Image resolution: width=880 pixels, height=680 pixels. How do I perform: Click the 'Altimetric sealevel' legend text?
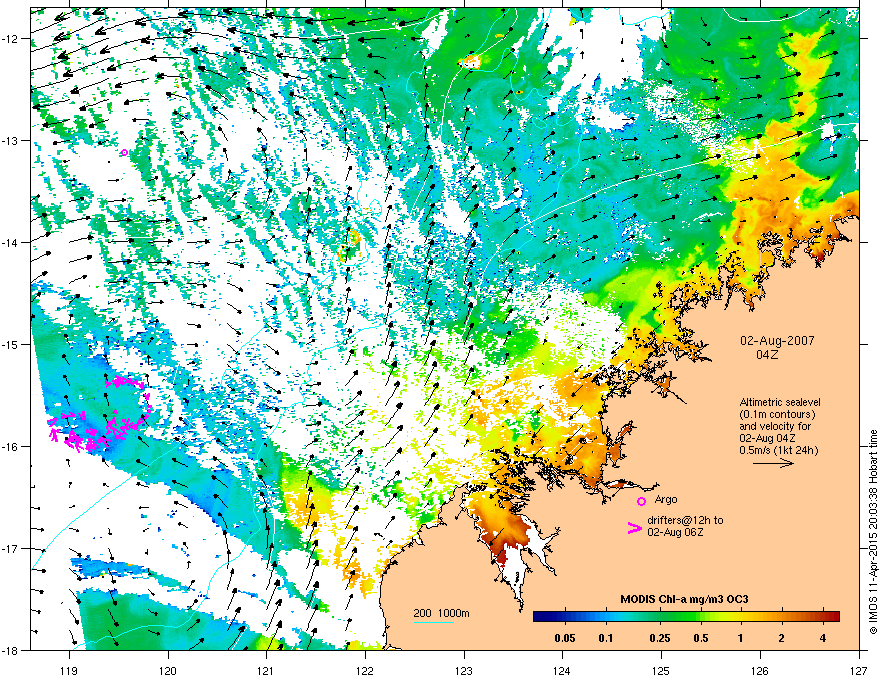(x=780, y=402)
